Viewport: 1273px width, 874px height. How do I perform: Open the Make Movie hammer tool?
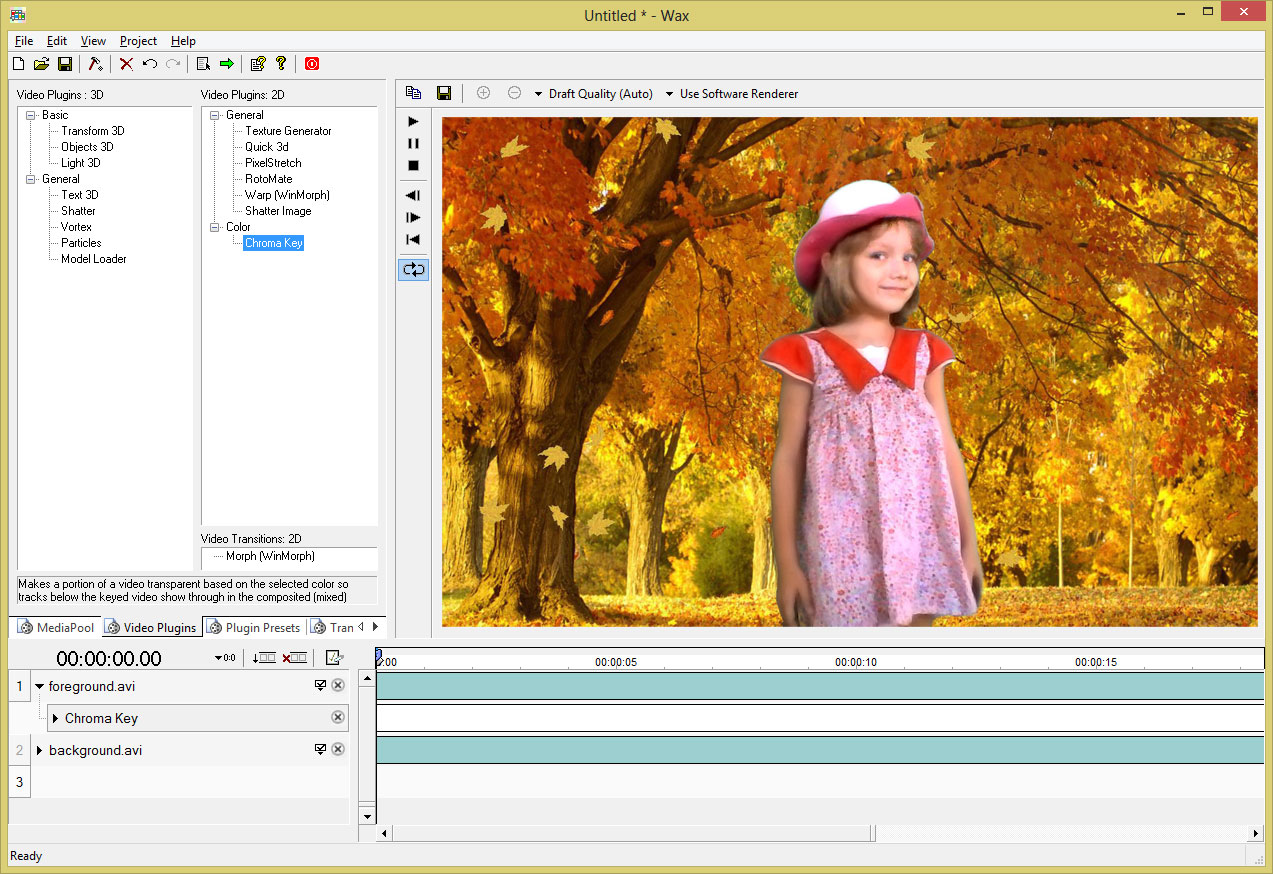pos(95,63)
